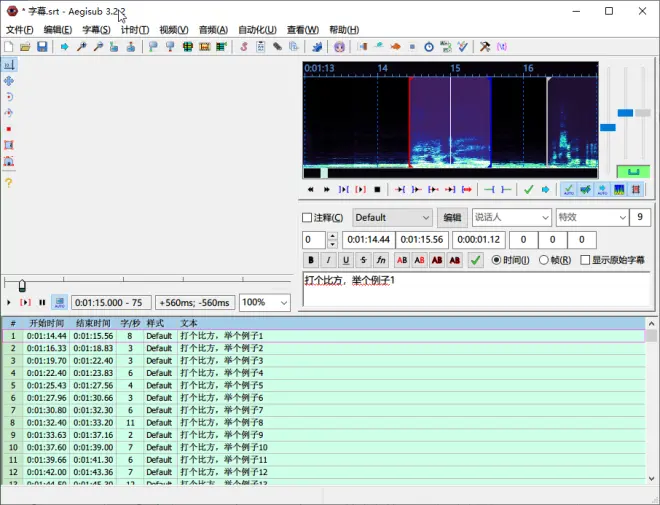
Task: Open the Automation blue puzzle icon
Action: tap(317, 47)
